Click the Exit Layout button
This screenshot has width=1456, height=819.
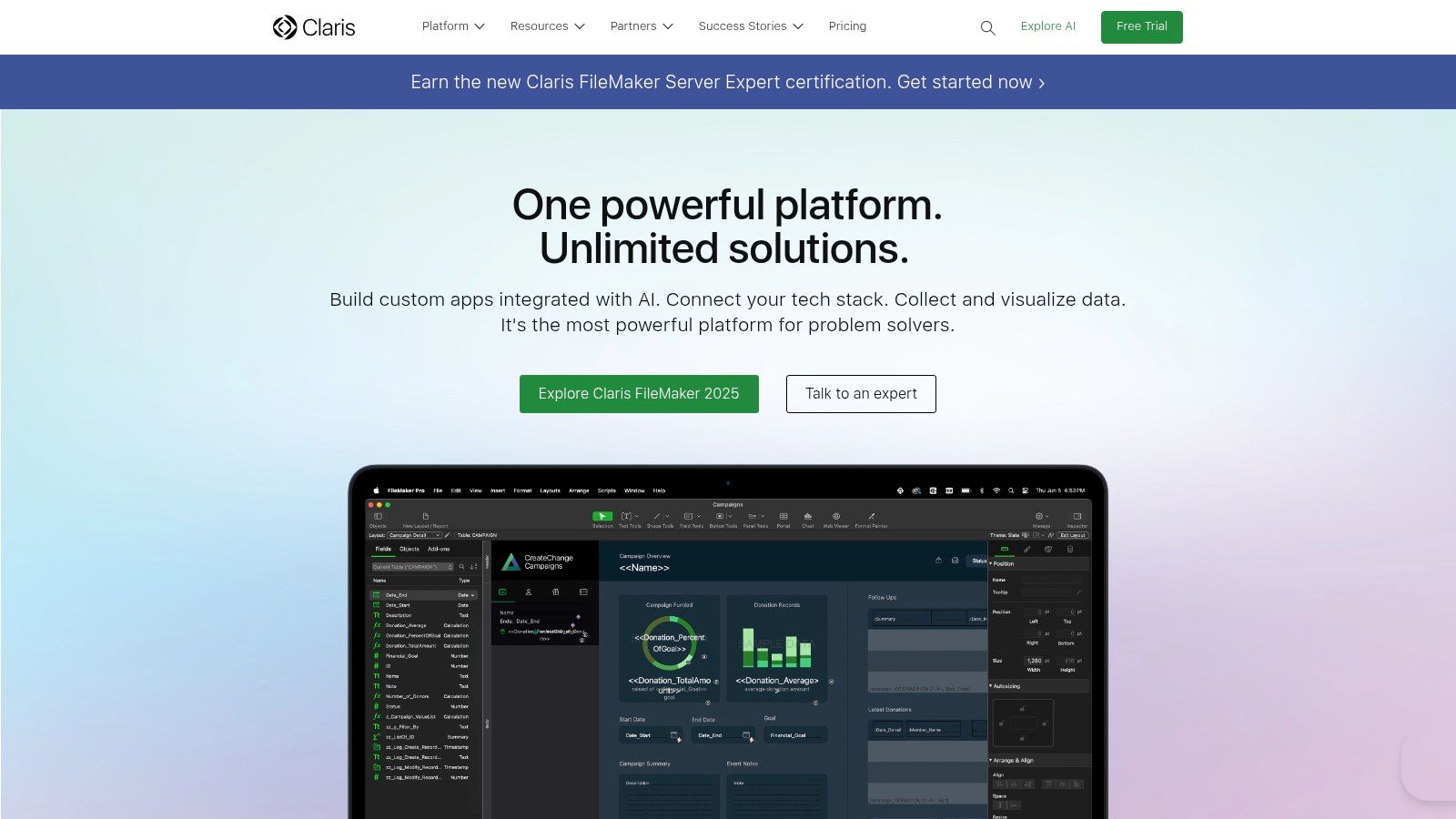pos(1073,535)
